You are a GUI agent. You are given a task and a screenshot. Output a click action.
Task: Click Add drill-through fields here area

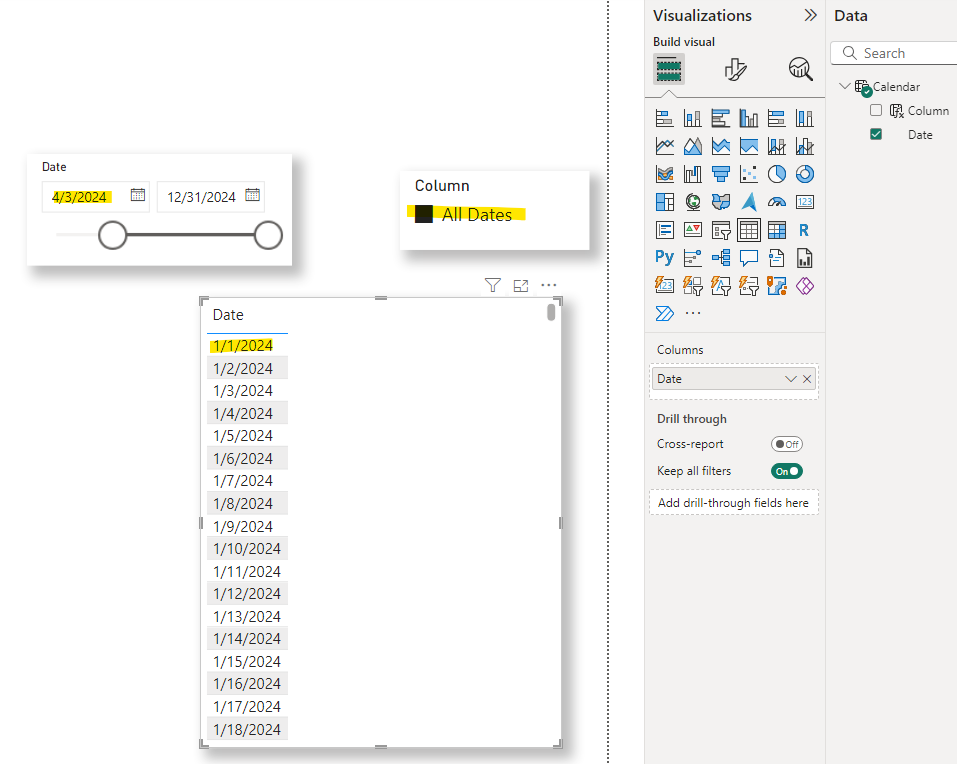click(734, 503)
